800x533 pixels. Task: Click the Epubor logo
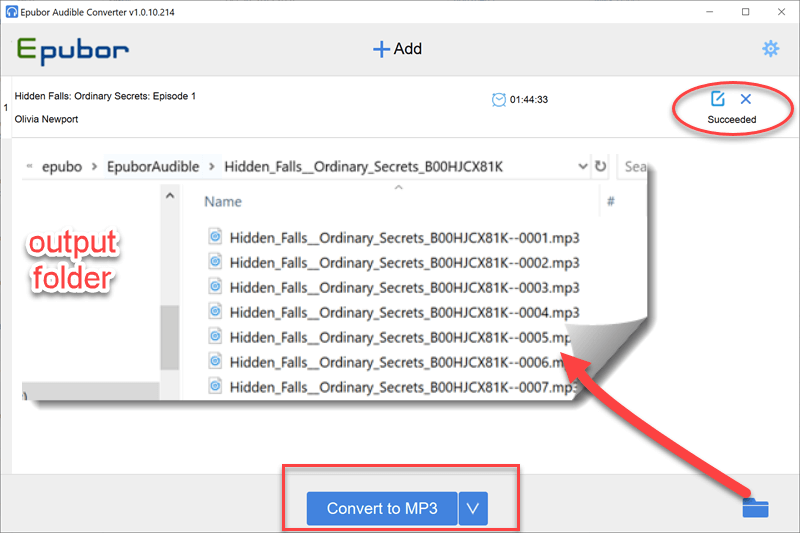coord(72,51)
